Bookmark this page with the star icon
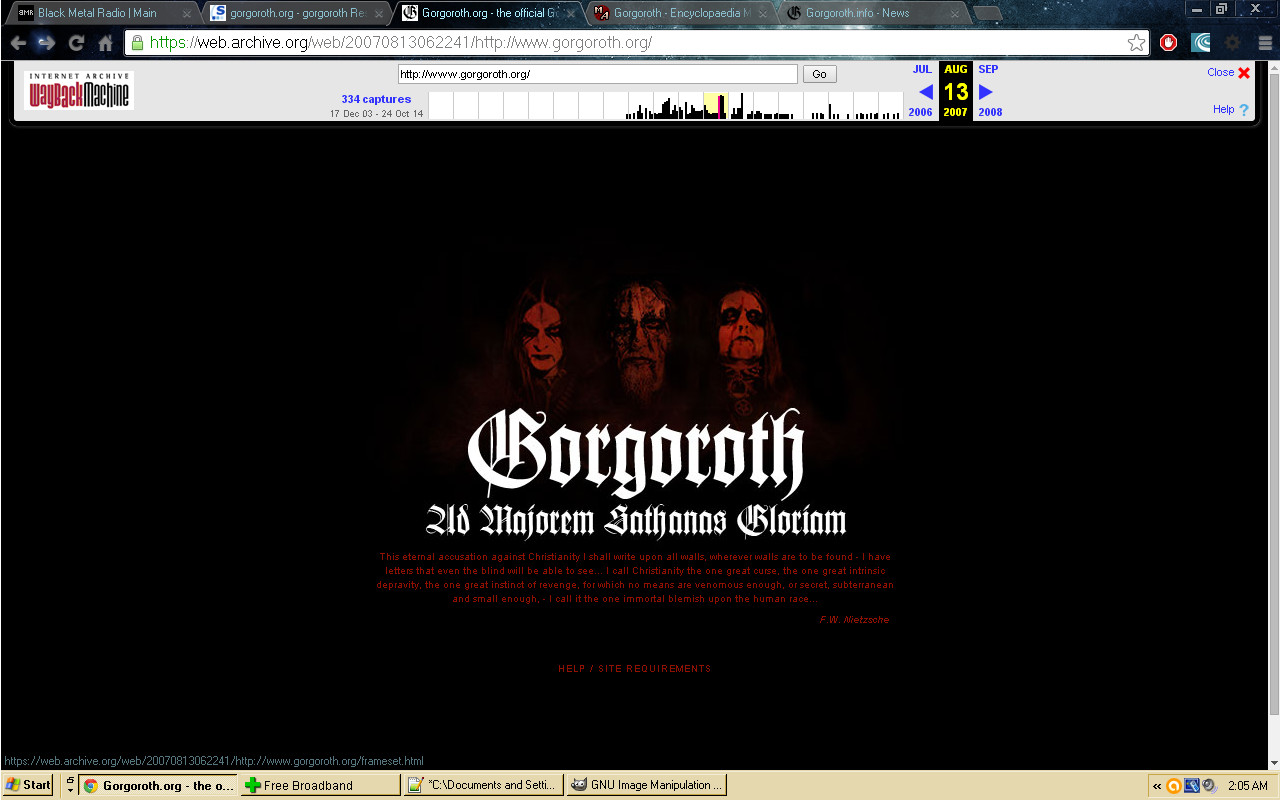 point(1136,43)
